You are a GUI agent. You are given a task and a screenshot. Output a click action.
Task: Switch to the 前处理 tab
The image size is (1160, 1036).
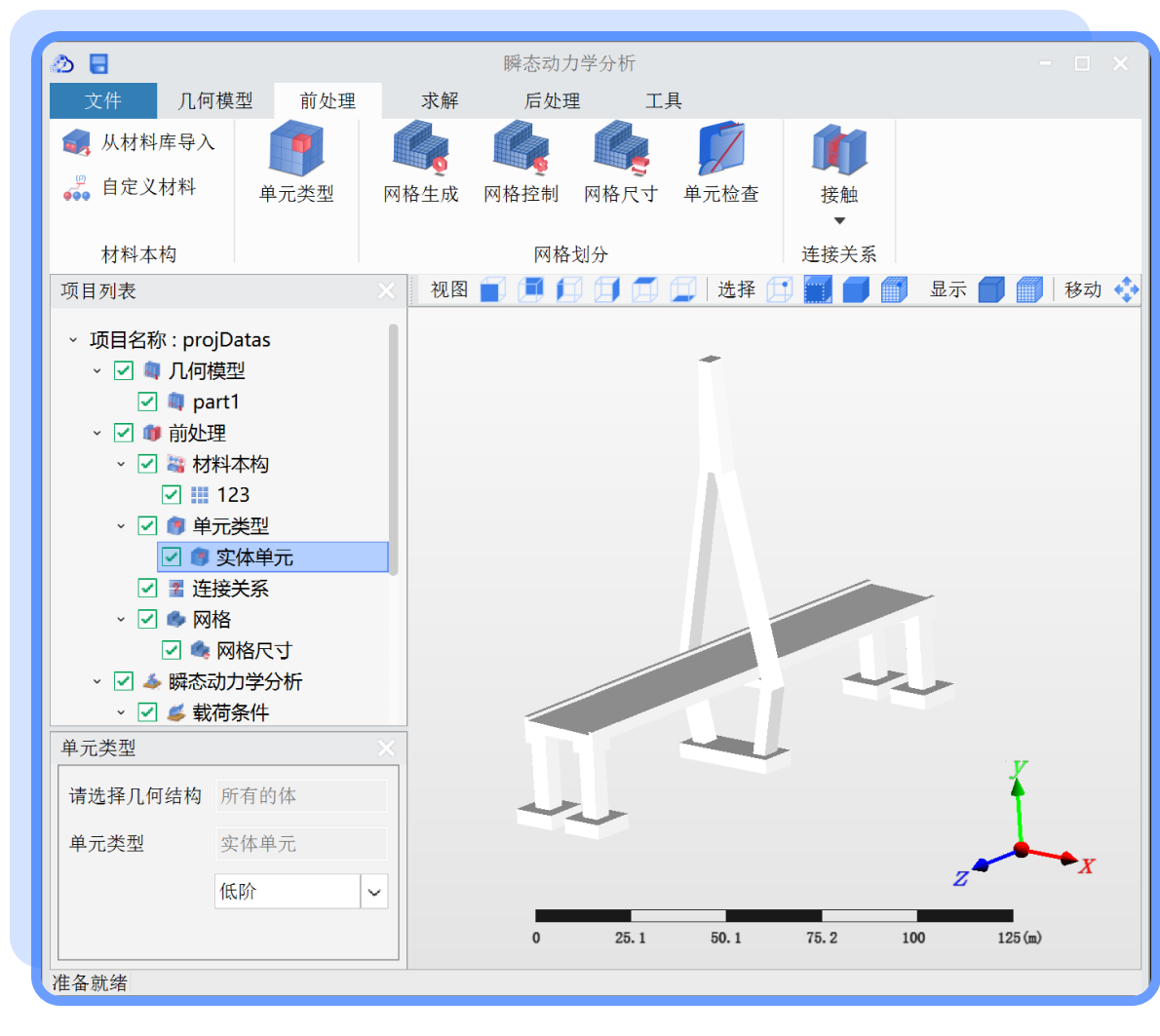click(x=328, y=100)
